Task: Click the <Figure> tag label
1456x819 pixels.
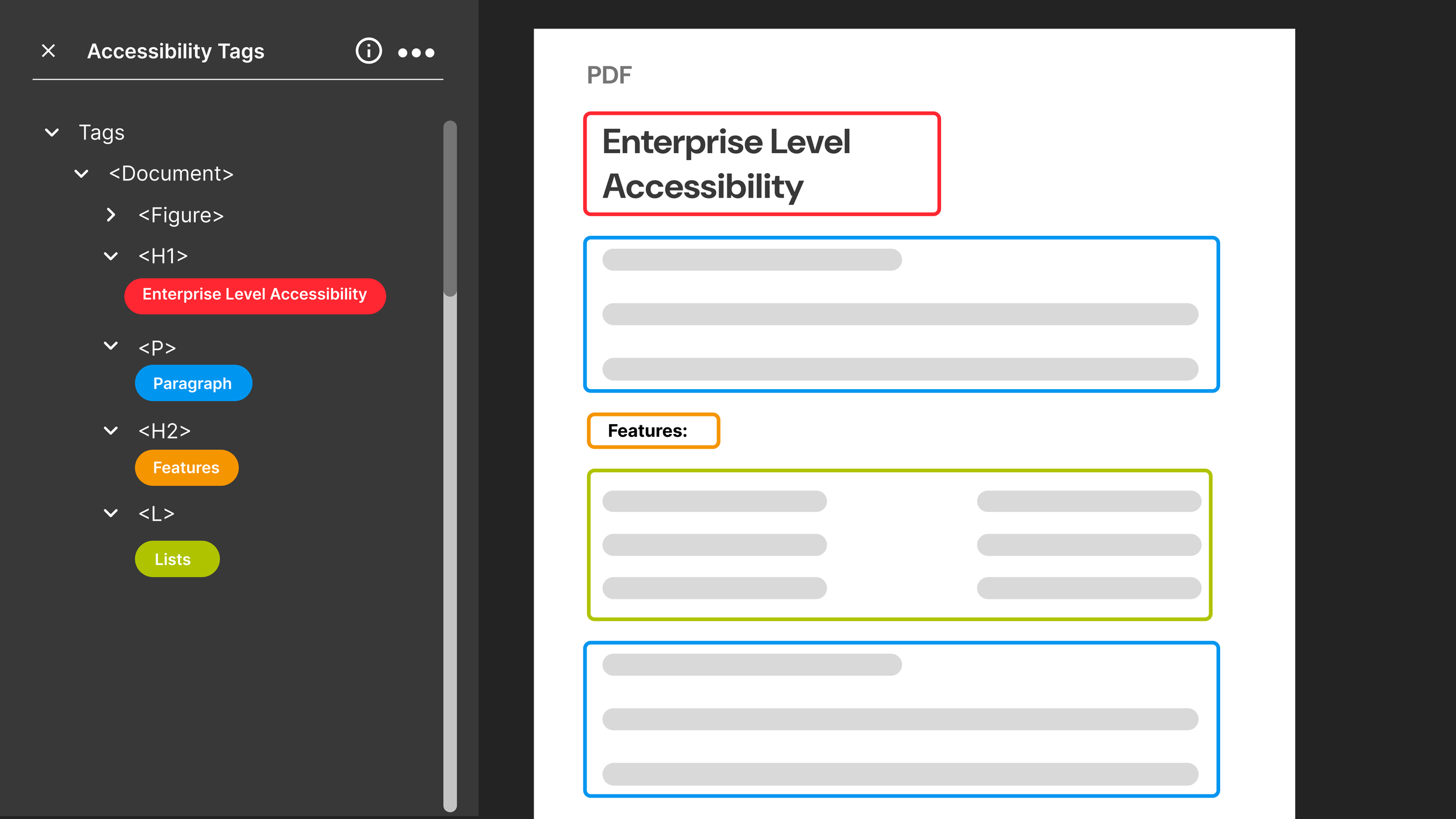Action: click(x=181, y=216)
